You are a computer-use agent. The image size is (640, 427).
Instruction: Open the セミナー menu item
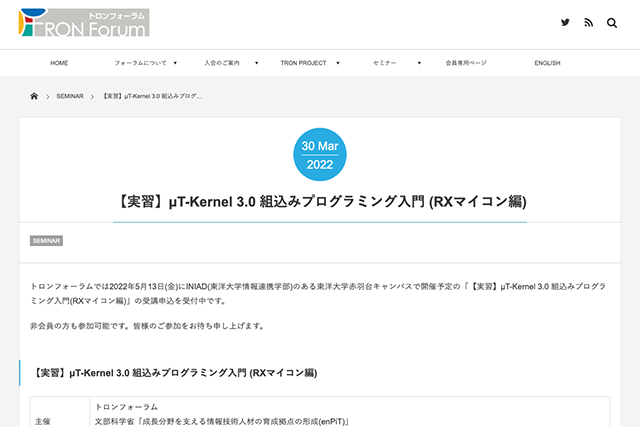pos(384,63)
